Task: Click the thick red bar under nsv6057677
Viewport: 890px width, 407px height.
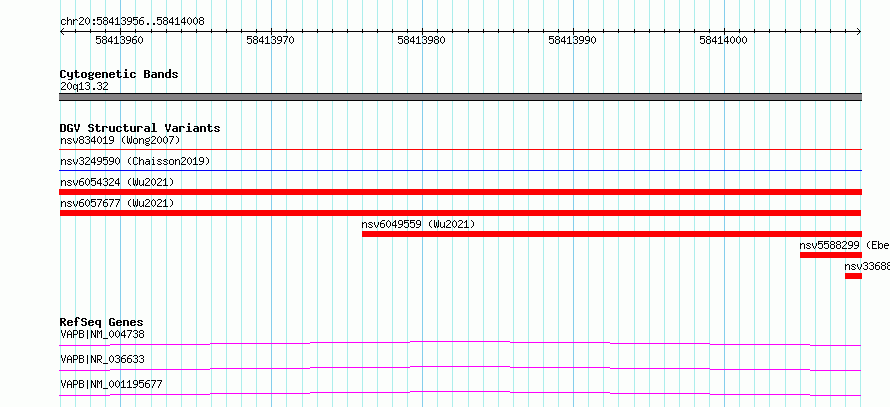Action: tap(461, 213)
